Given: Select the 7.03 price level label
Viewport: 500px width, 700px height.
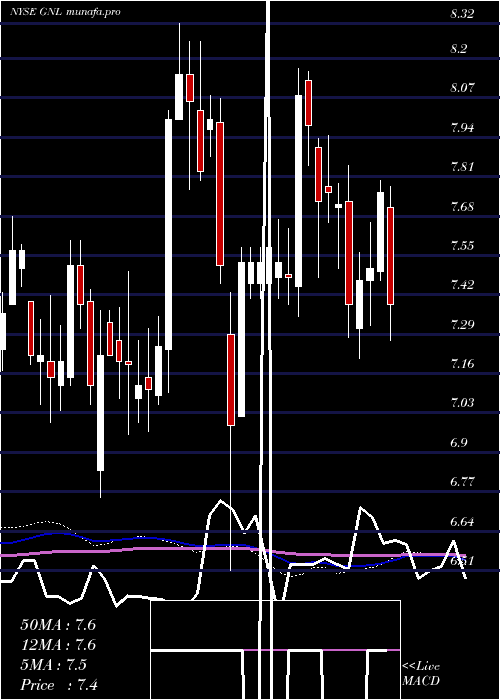Looking at the screenshot, I should (462, 403).
